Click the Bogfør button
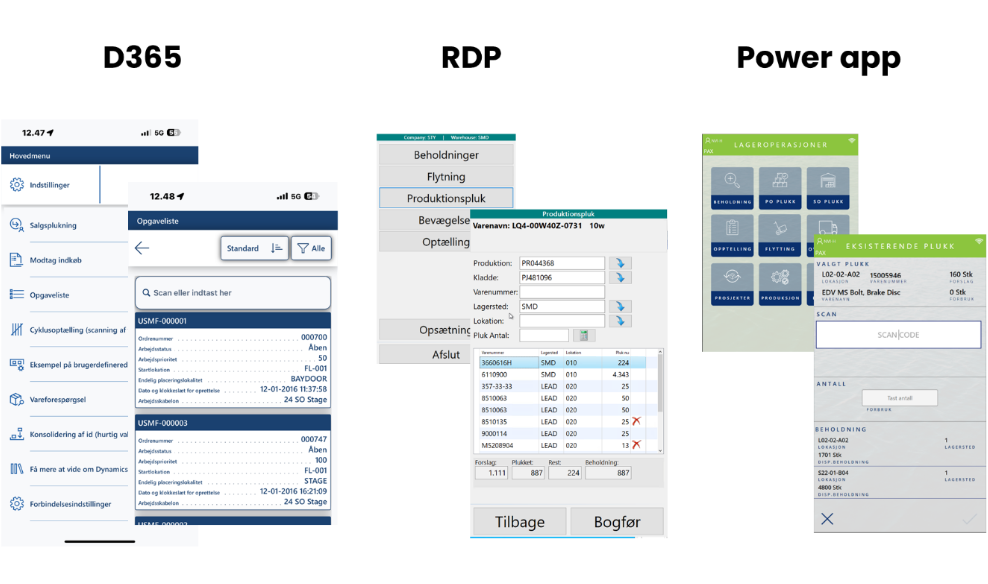This screenshot has height=584, width=988. pos(617,522)
